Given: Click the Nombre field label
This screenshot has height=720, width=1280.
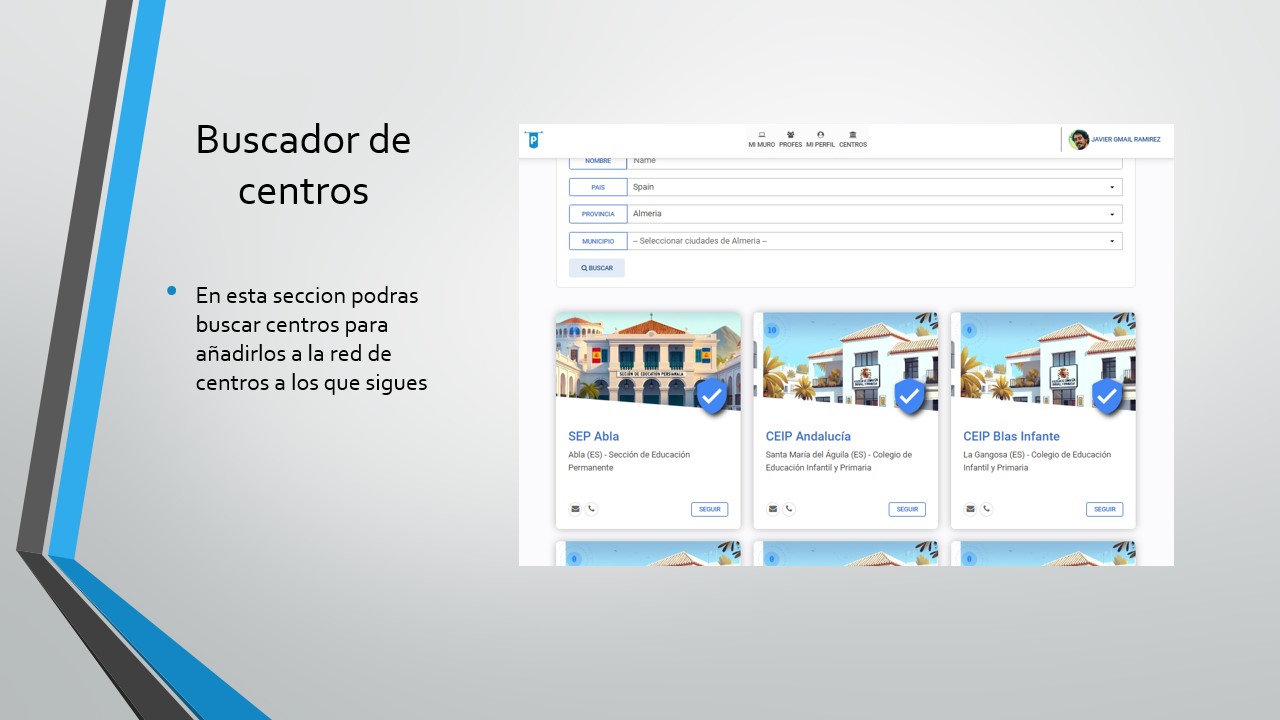Looking at the screenshot, I should pyautogui.click(x=598, y=161).
